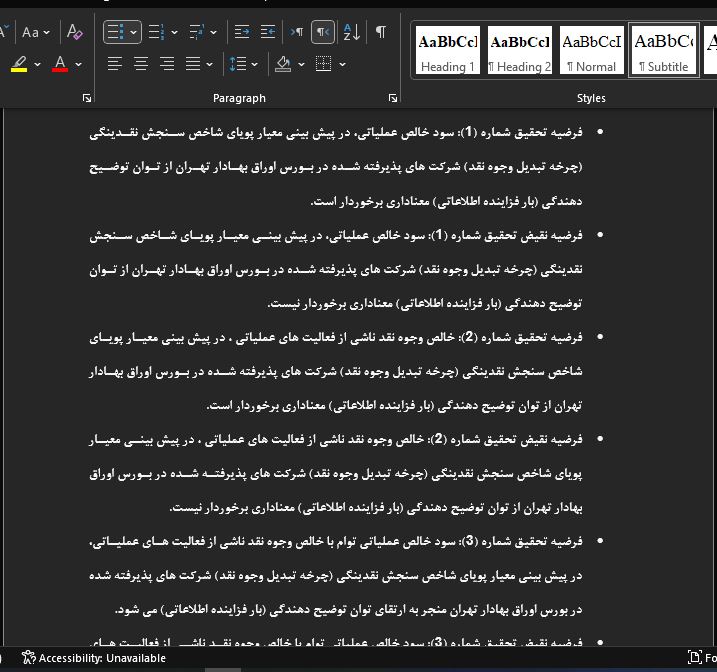Screen dimensions: 717x672
Task: Open Accessibility: Unavailable status bar item
Action: [94, 658]
